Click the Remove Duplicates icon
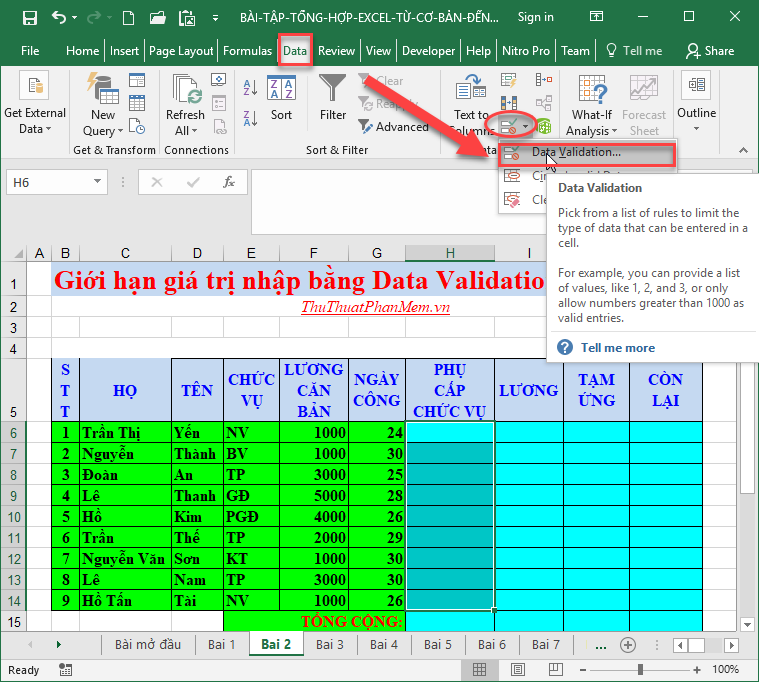This screenshot has width=759, height=682. (509, 103)
